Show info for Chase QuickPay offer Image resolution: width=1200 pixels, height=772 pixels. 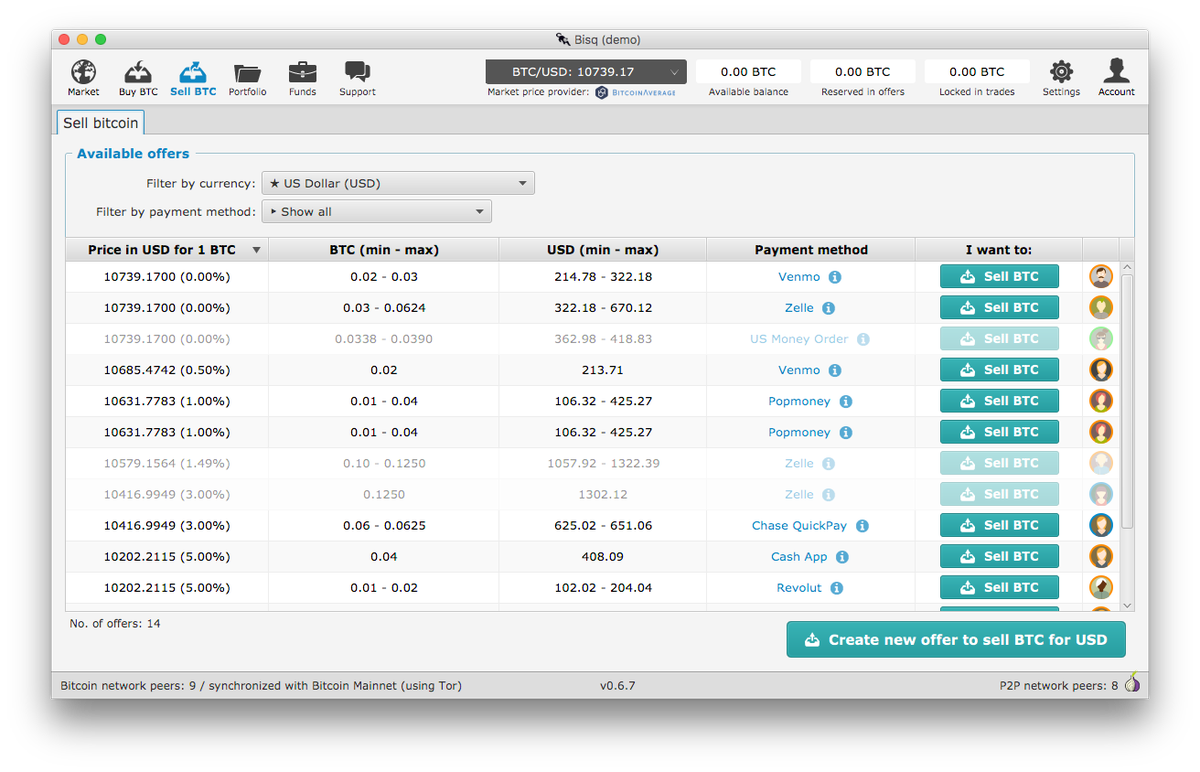[x=862, y=526]
